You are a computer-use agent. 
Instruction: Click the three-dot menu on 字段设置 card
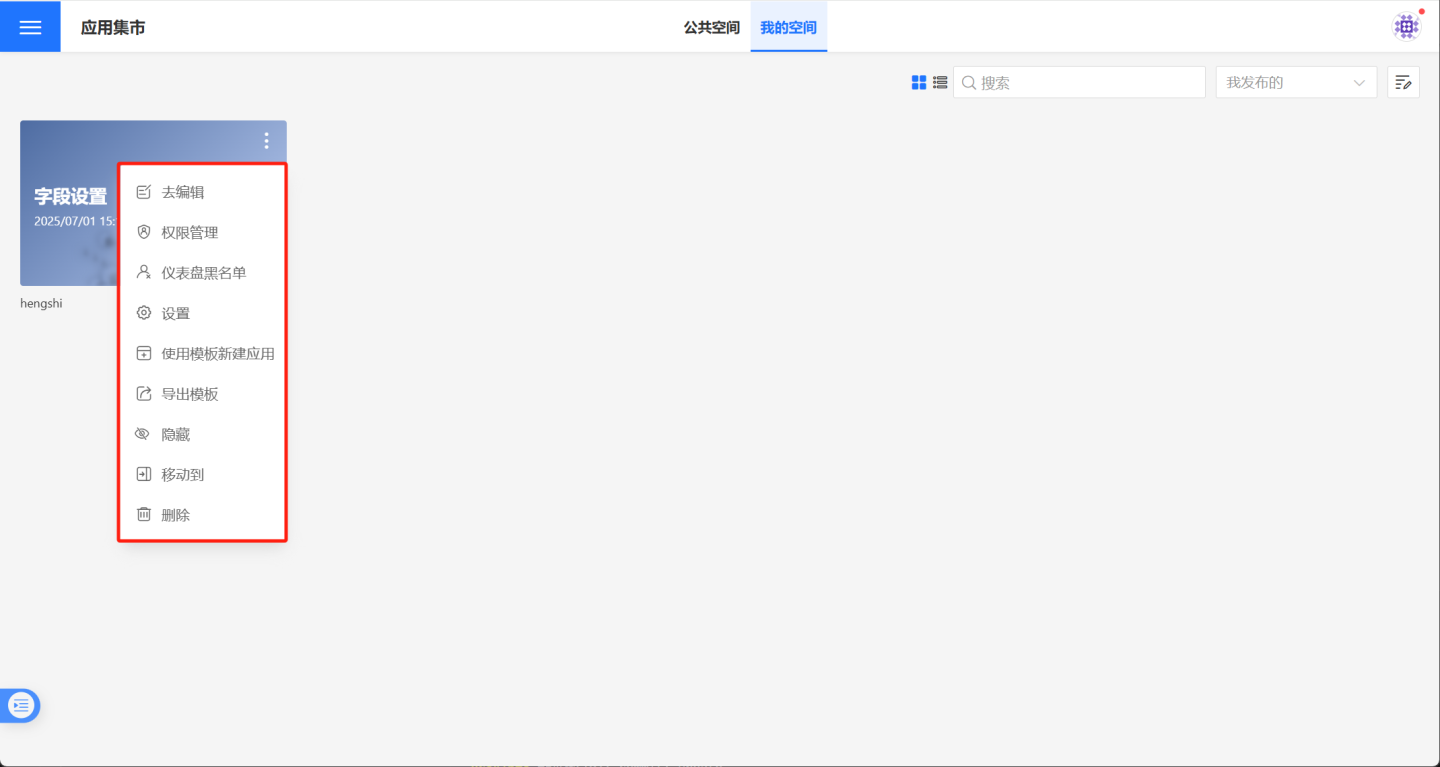coord(266,141)
